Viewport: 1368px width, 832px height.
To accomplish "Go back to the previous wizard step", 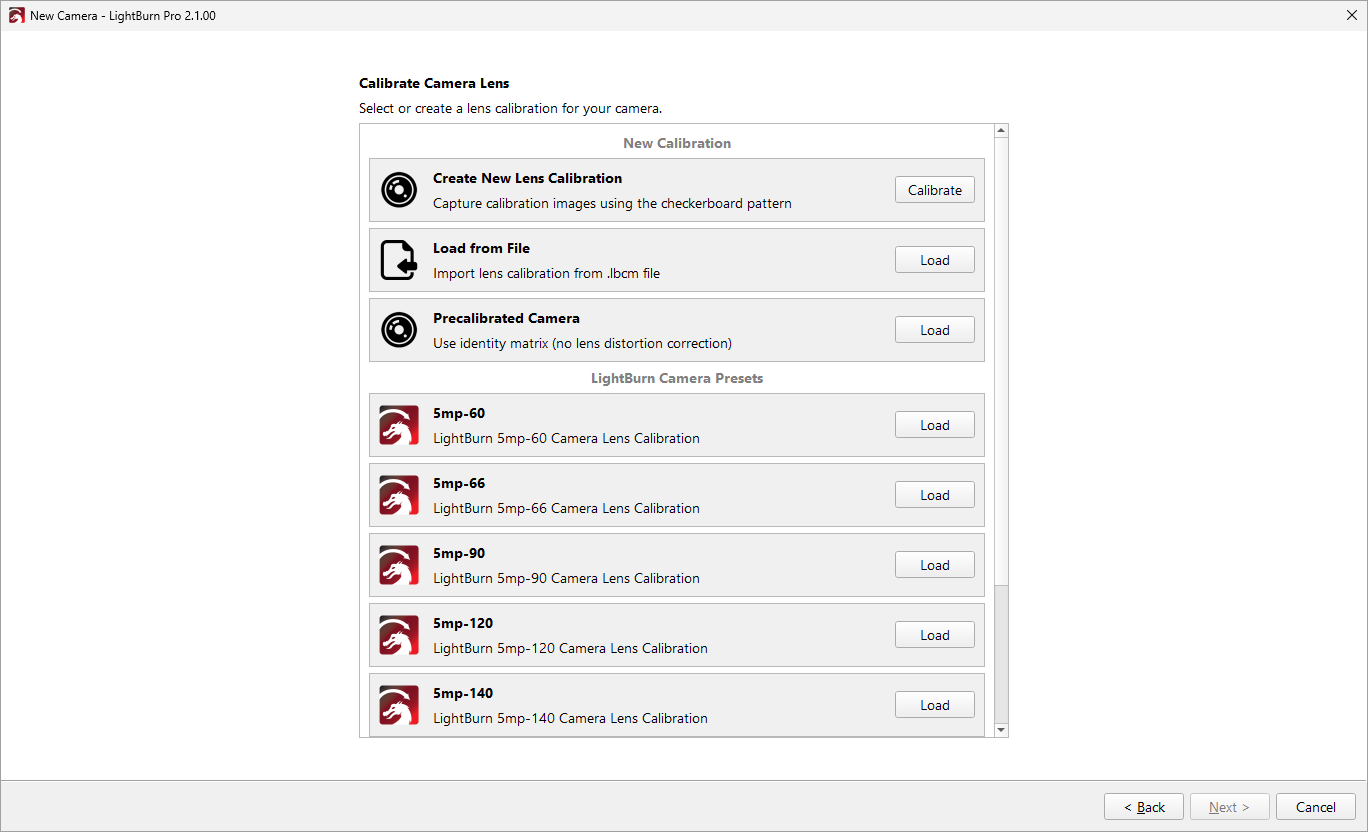I will tap(1144, 807).
